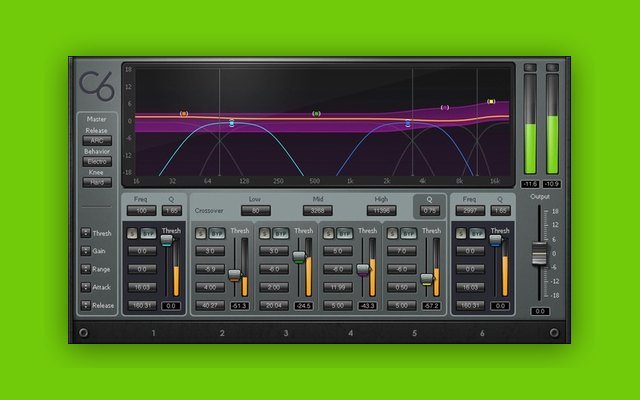This screenshot has width=640, height=400.
Task: Click the High crossover value 11596
Action: 381,211
